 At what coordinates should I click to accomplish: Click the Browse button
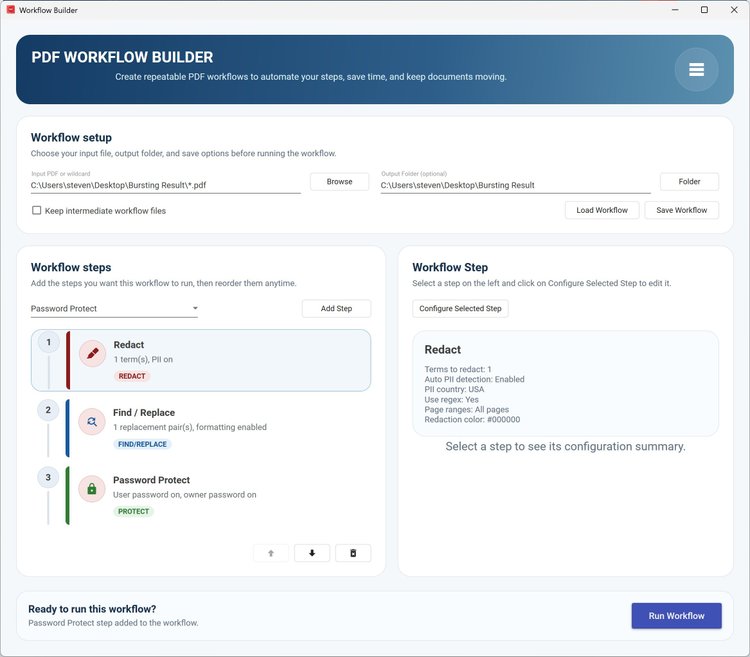coord(340,182)
